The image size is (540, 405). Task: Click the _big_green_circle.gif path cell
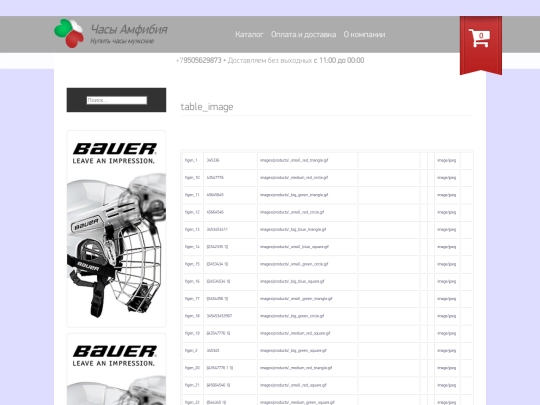pyautogui.click(x=307, y=316)
